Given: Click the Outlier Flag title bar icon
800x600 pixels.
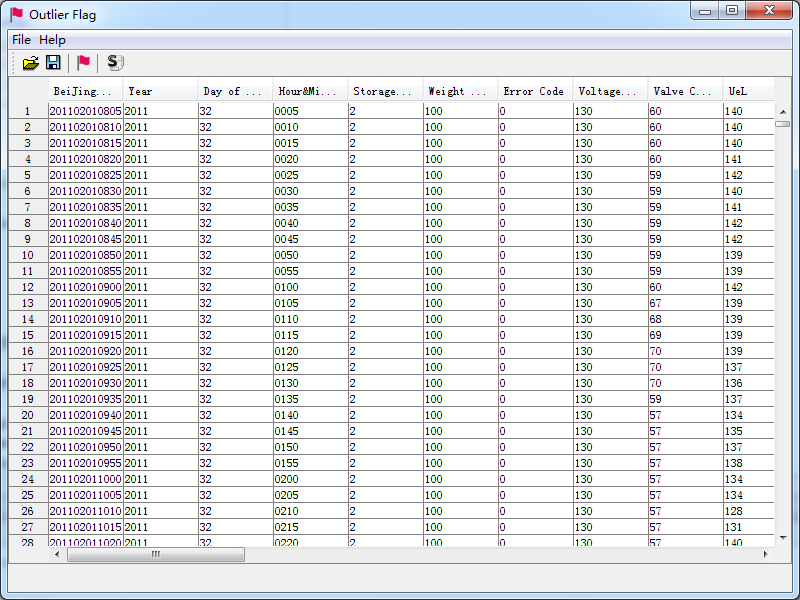Looking at the screenshot, I should pyautogui.click(x=17, y=15).
